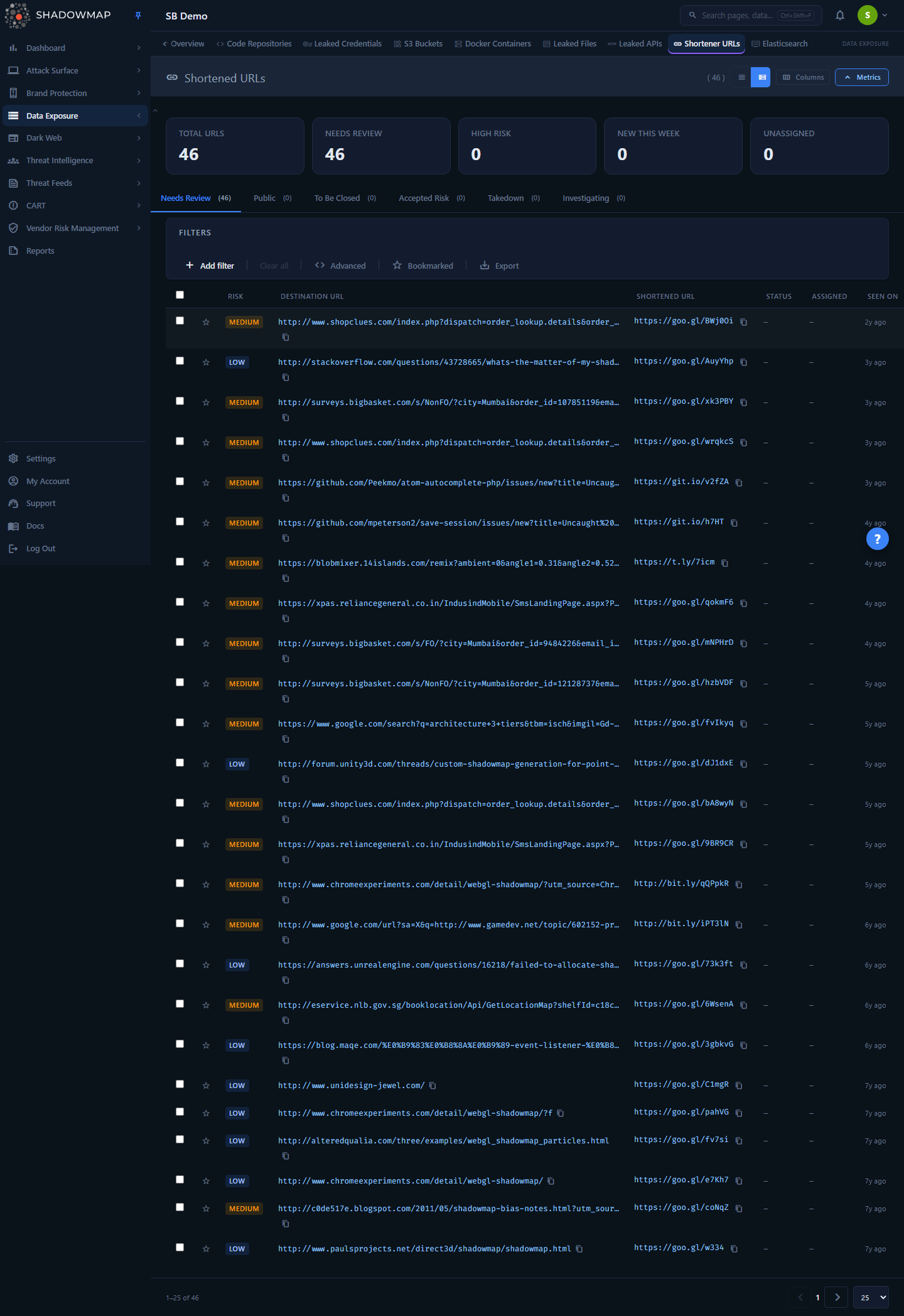The height and width of the screenshot is (1316, 904).
Task: Check the bit.ly/iPT3lN row checkbox
Action: point(180,924)
